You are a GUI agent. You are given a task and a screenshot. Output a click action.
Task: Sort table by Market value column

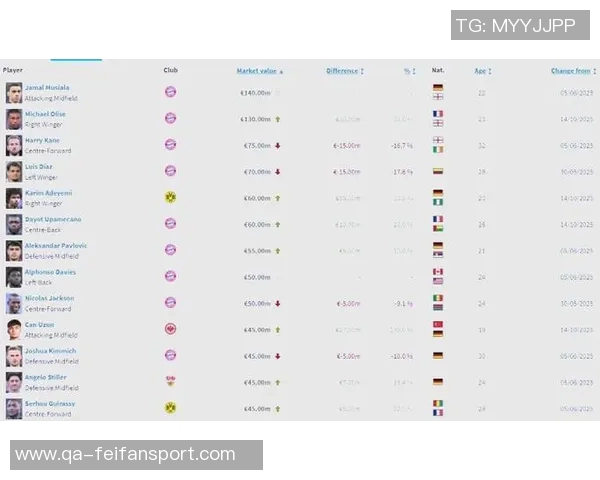click(258, 71)
